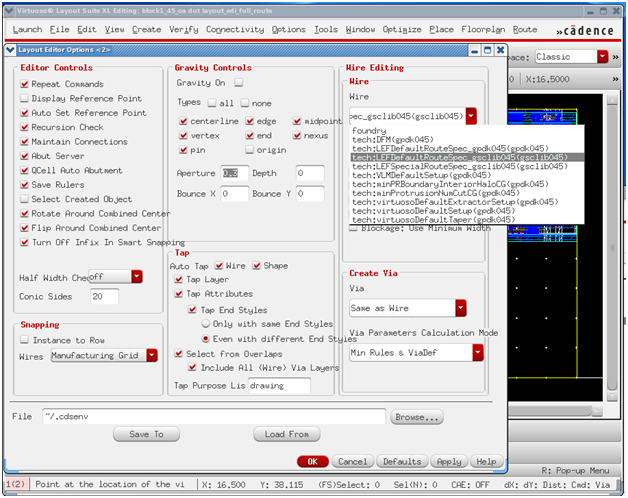
Task: Open the Layout Editor Options window menu icon
Action: point(10,49)
